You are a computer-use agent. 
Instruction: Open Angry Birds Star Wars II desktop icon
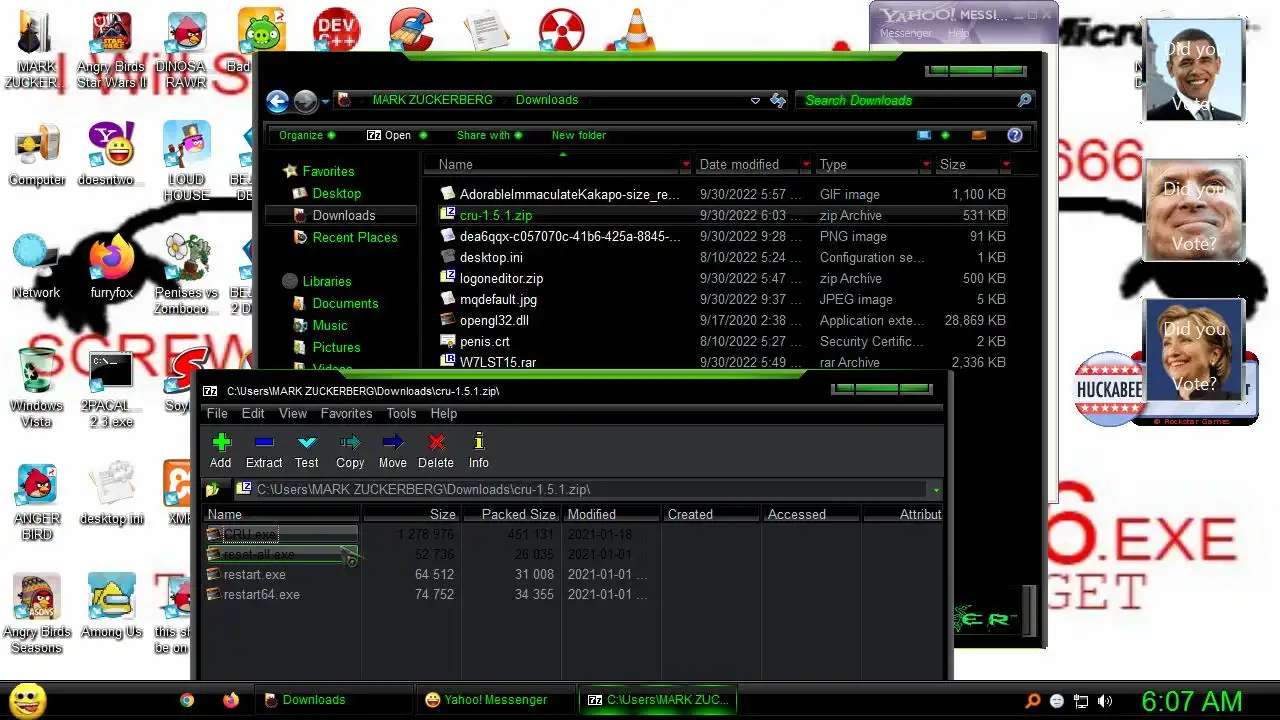pos(112,50)
